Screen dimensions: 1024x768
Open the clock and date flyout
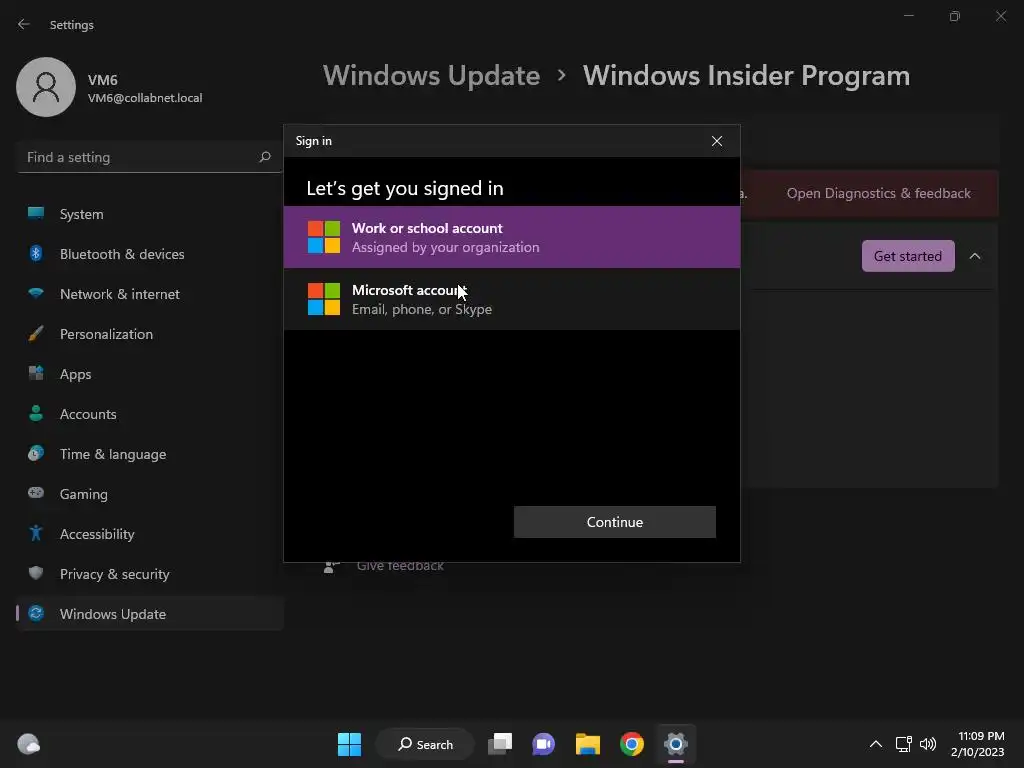click(978, 744)
